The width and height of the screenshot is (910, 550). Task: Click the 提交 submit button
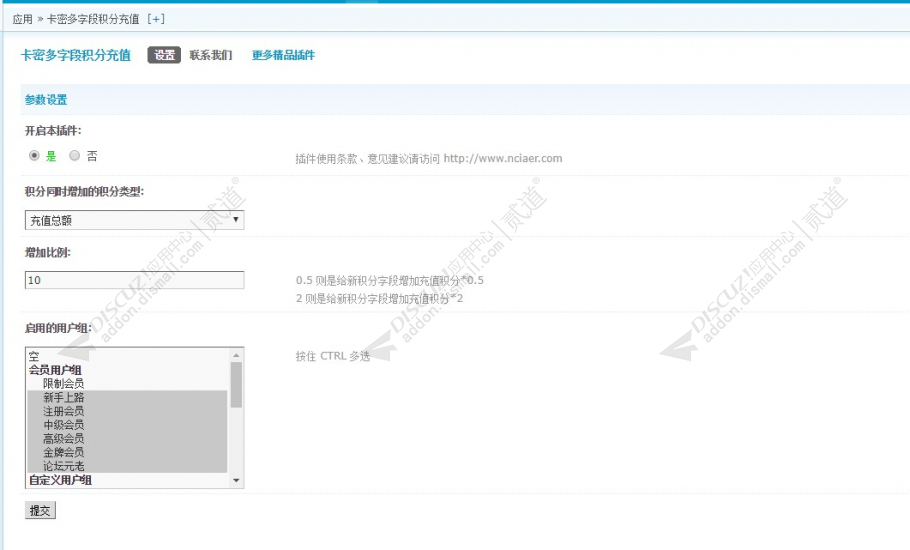[40, 511]
